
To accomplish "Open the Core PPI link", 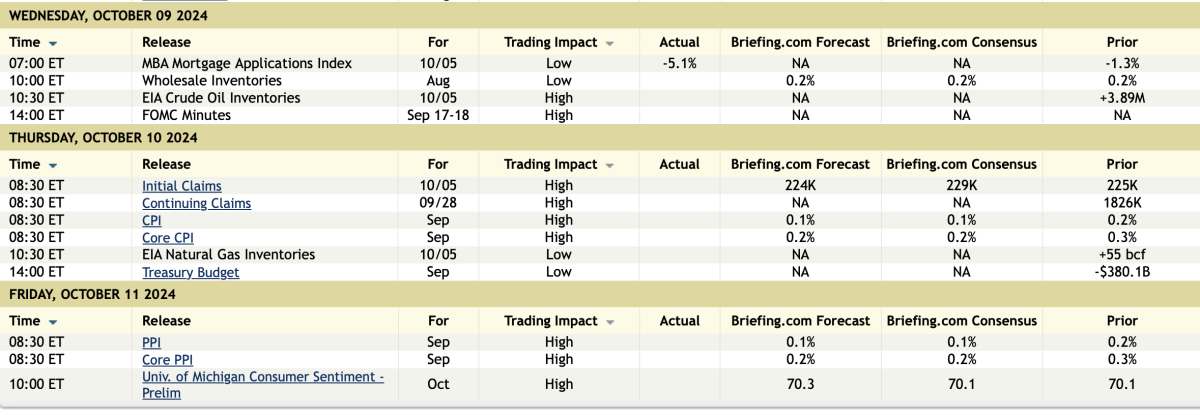I will 167,359.
